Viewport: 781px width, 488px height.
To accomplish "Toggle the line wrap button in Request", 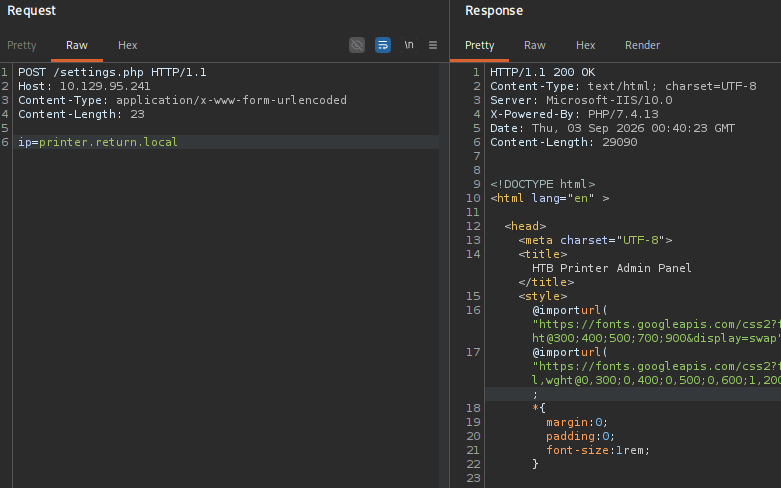I will click(x=383, y=45).
